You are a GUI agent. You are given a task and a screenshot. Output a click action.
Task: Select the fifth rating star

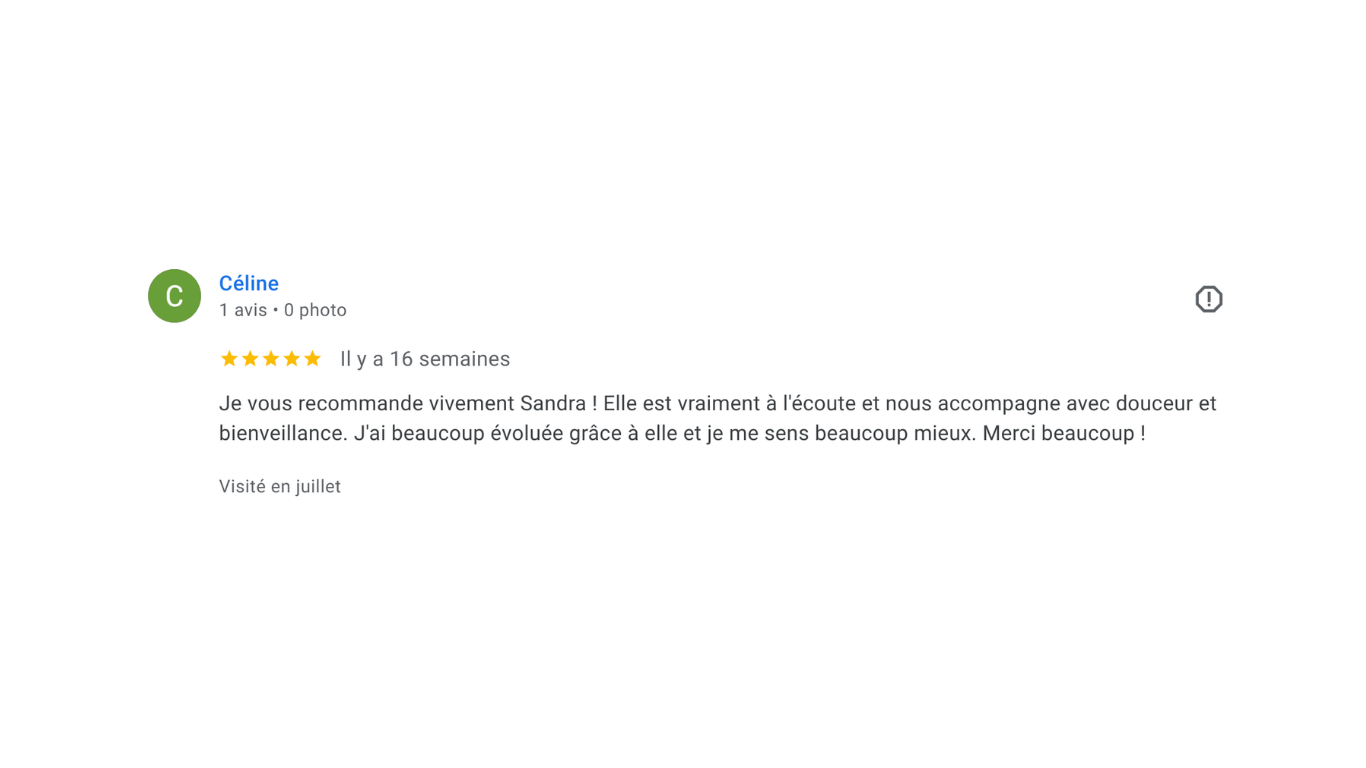click(x=313, y=359)
